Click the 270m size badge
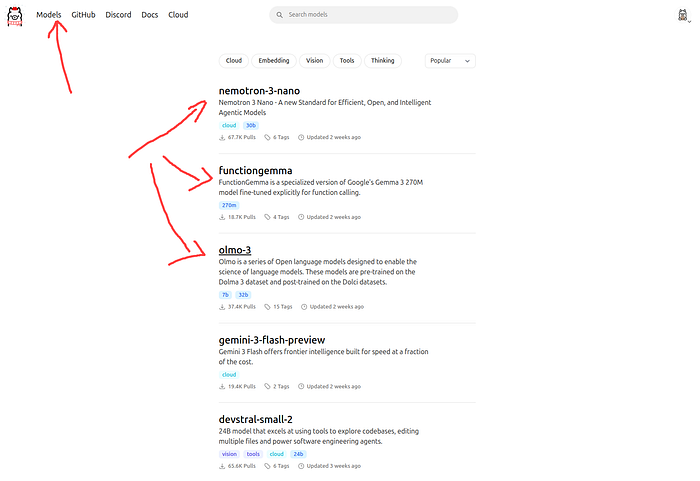Viewport: 700px width, 481px height. click(x=229, y=205)
